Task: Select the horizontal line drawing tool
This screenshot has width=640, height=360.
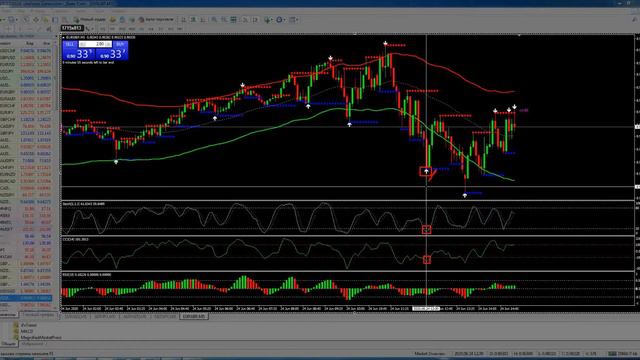Action: point(29,29)
